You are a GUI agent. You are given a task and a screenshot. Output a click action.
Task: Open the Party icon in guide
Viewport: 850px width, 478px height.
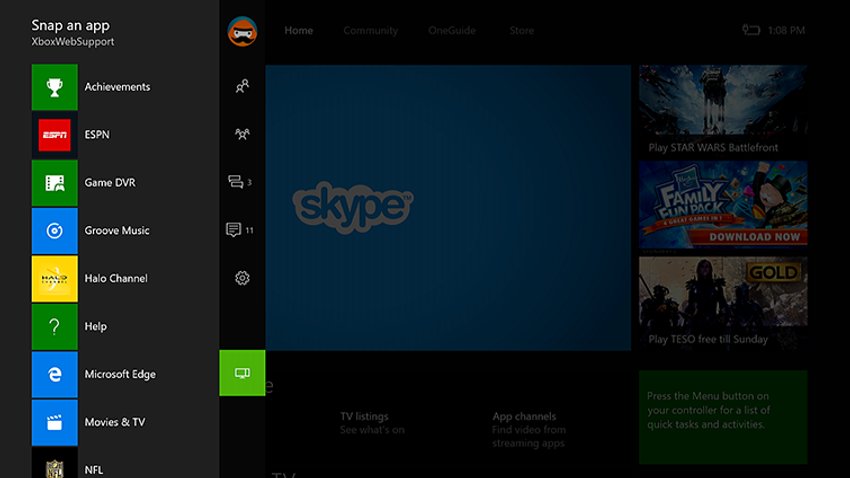[242, 134]
